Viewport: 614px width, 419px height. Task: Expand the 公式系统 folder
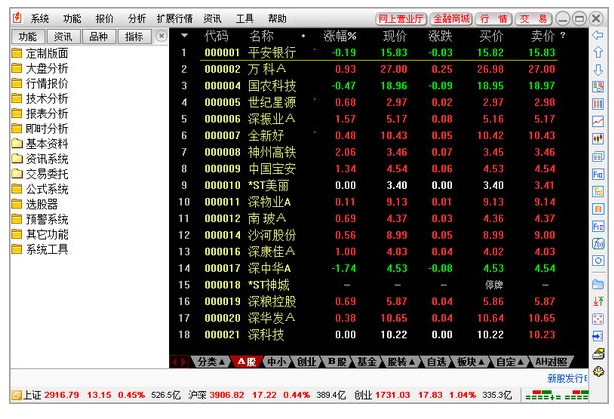click(40, 189)
